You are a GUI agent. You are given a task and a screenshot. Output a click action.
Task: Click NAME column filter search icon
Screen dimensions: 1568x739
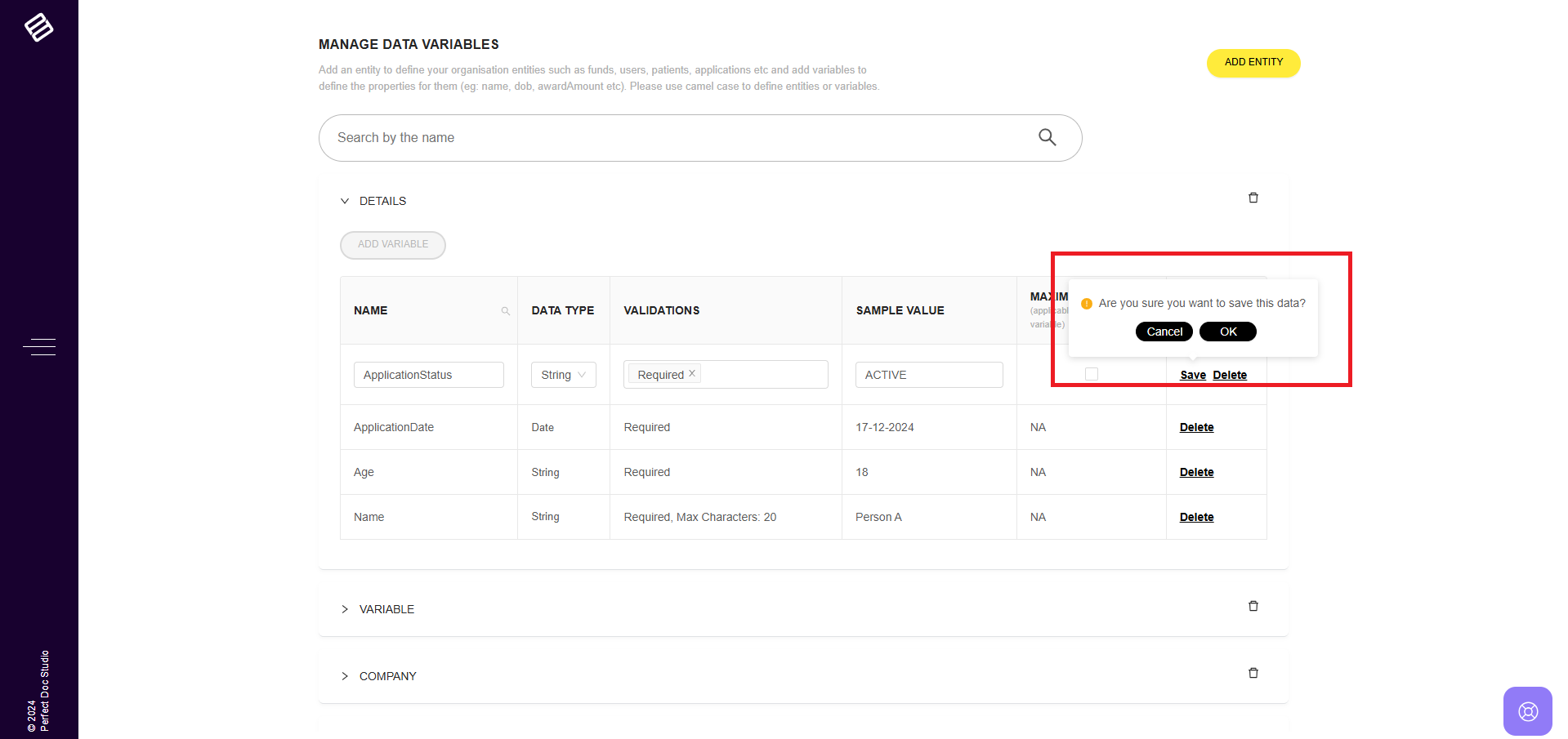pyautogui.click(x=505, y=311)
